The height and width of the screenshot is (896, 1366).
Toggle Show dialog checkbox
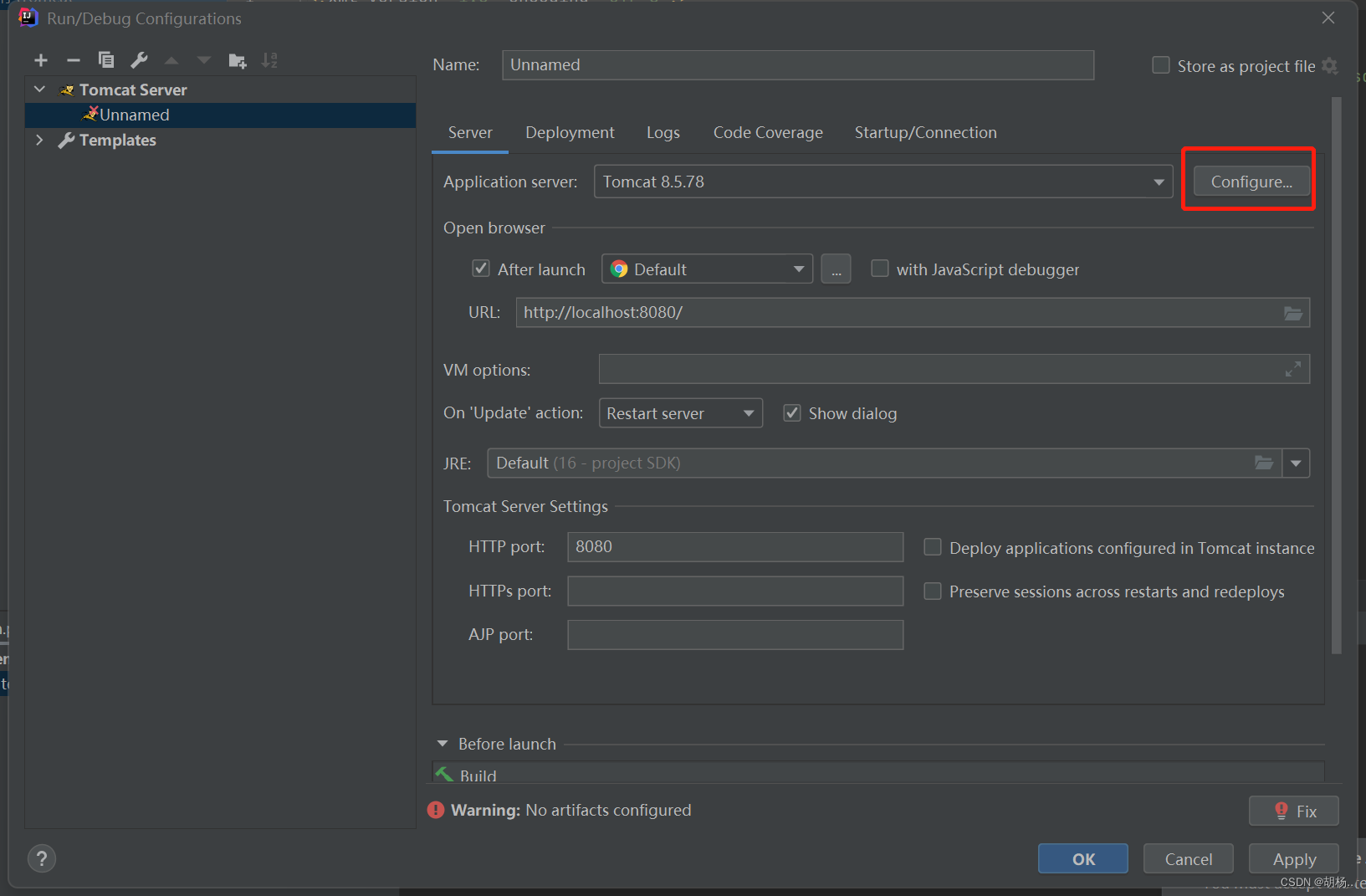[792, 412]
